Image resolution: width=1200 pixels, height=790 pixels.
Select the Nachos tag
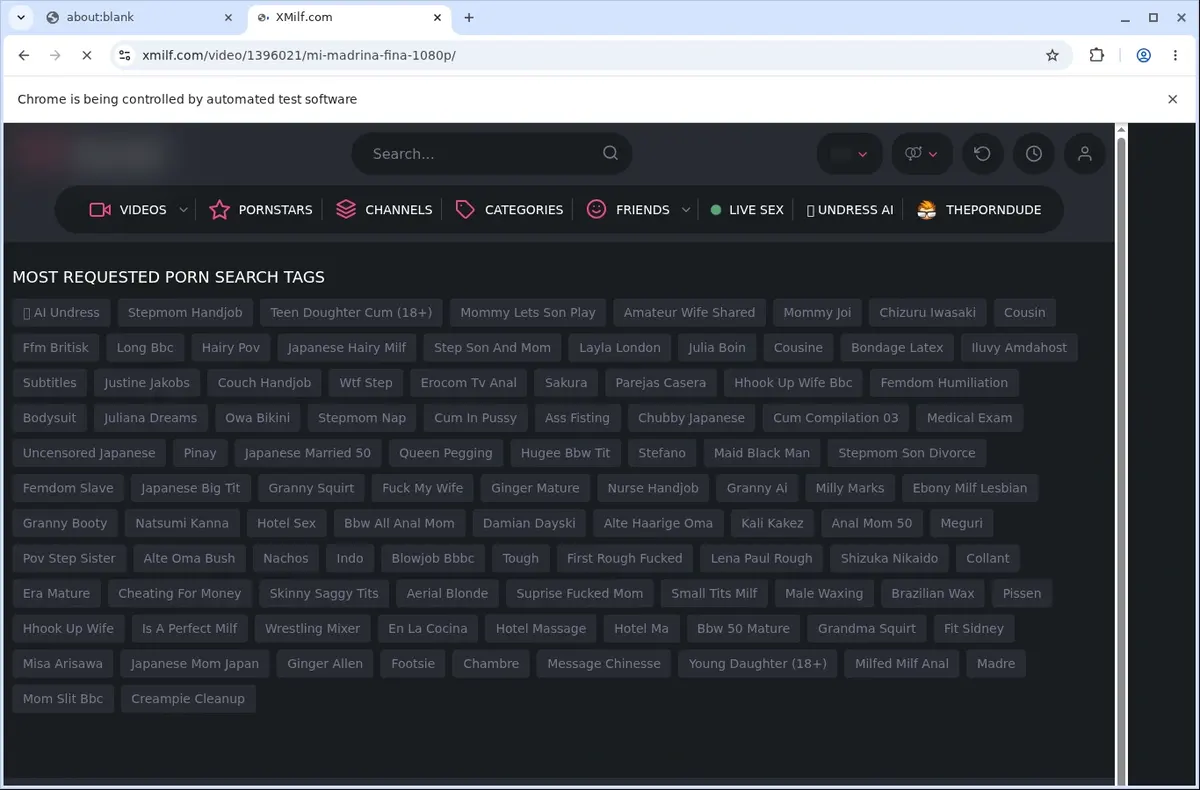[x=286, y=558]
